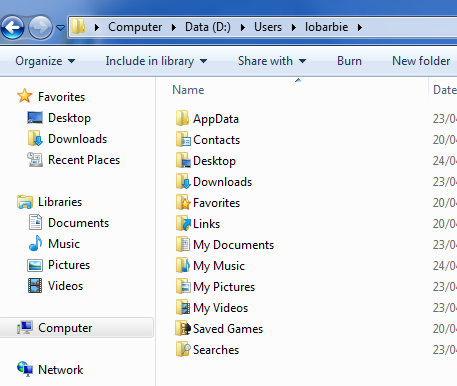Expand the arrow after Data (D:) breadcrumb

(x=243, y=27)
